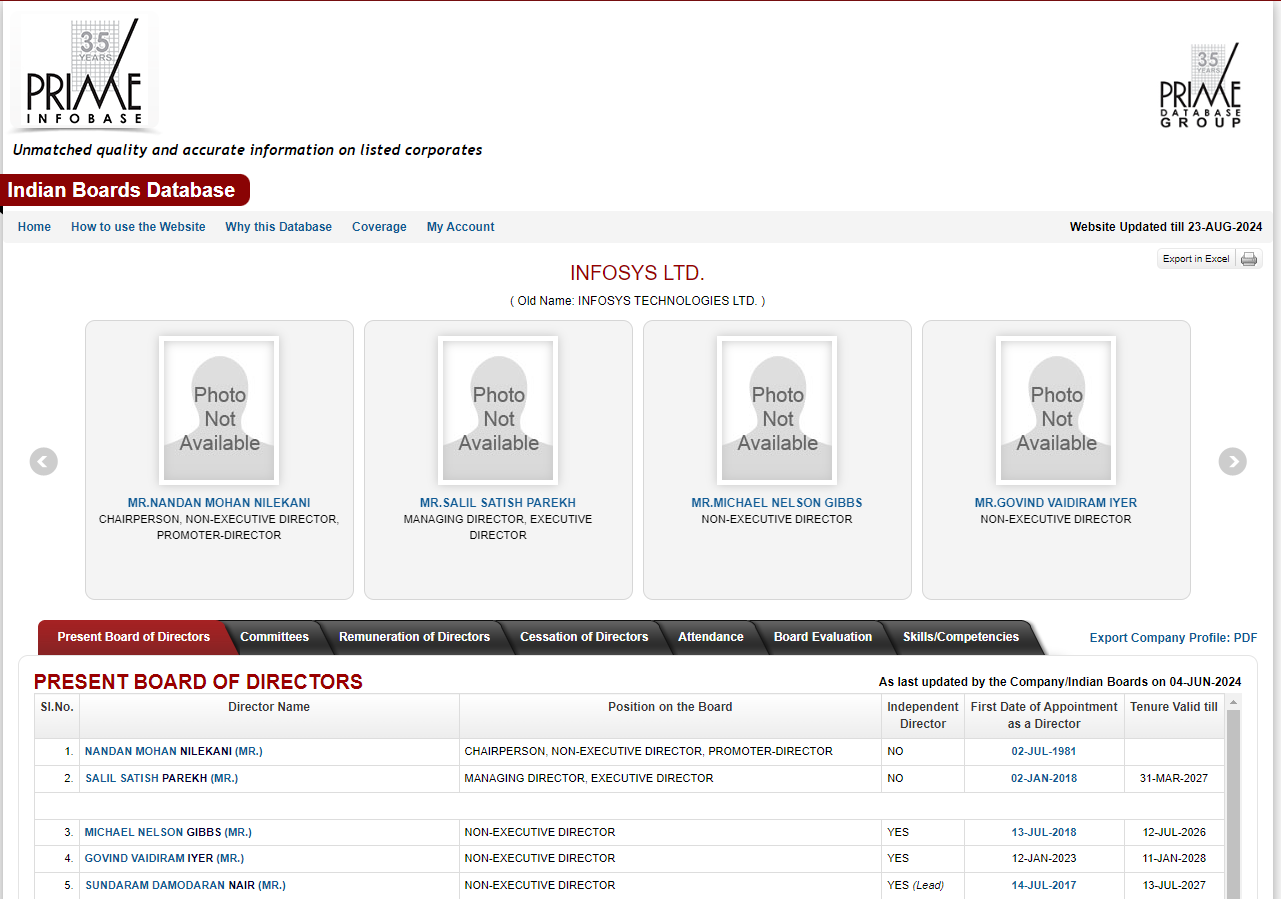Click the print icon
This screenshot has height=899, width=1281.
1249,259
